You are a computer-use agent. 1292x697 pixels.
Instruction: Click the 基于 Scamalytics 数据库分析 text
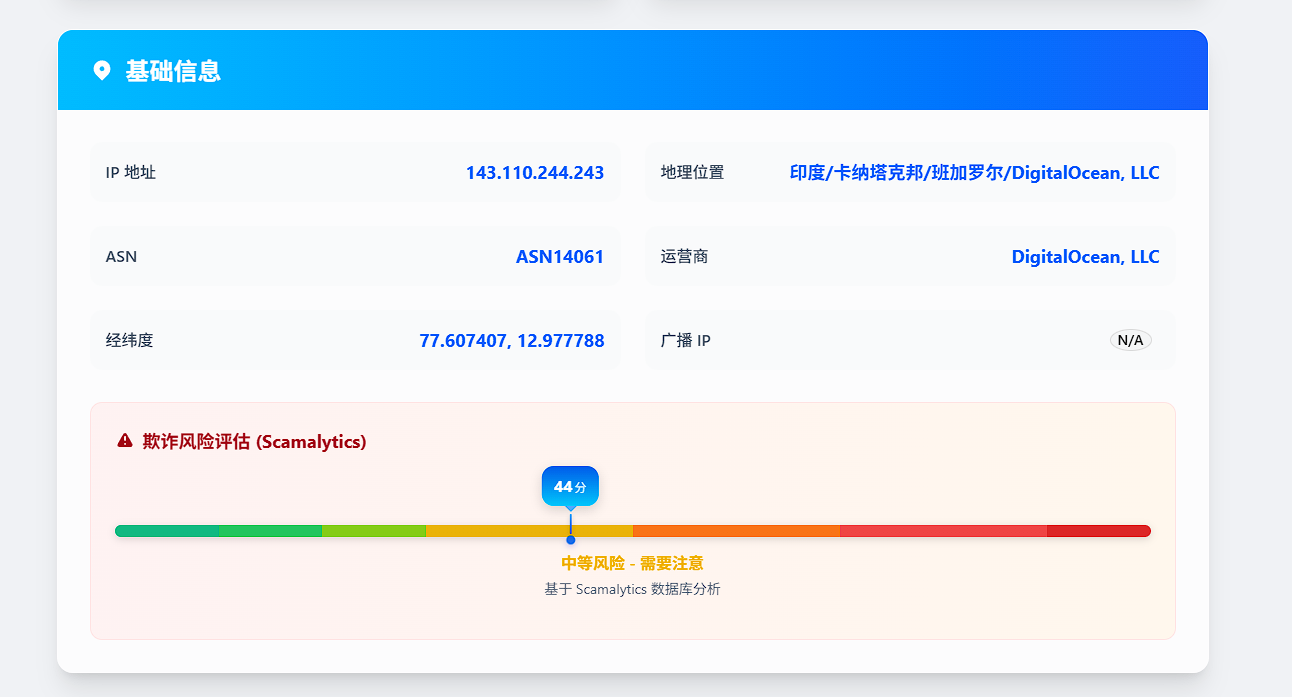coord(632,589)
